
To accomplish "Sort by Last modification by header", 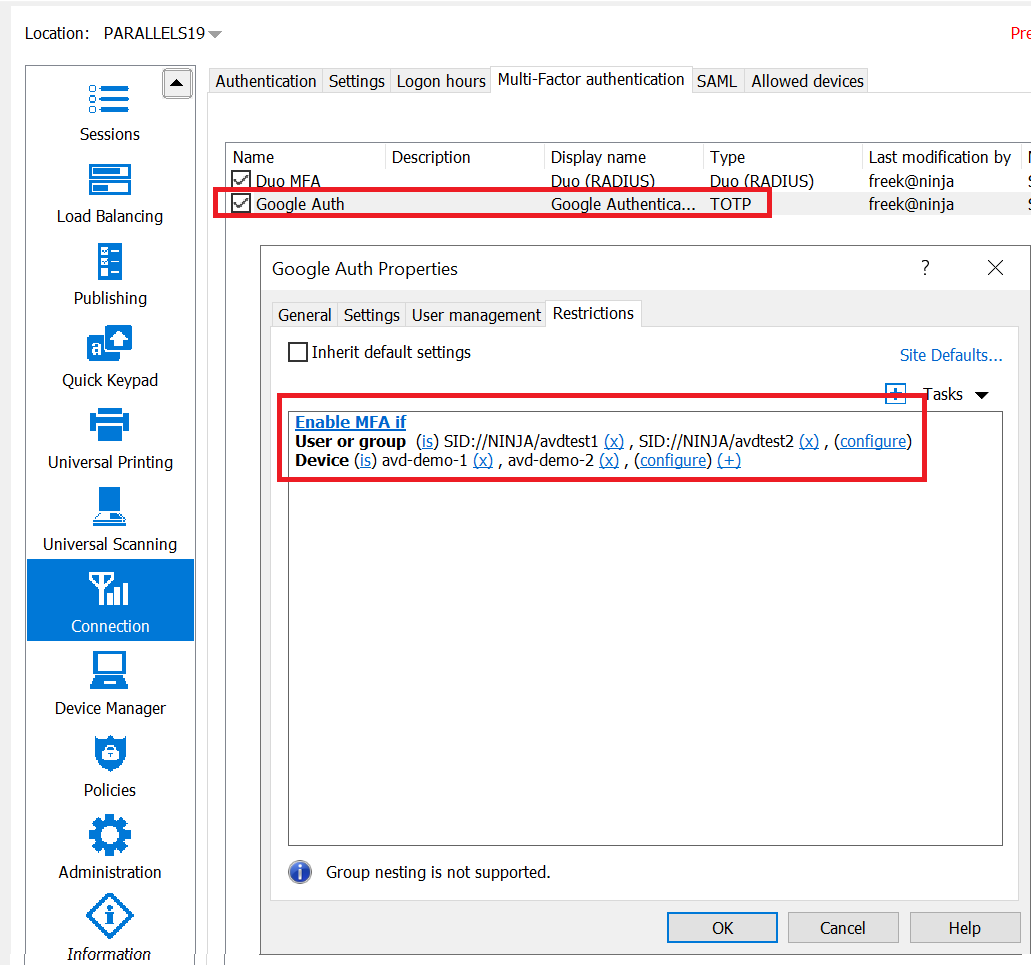I will click(x=942, y=157).
